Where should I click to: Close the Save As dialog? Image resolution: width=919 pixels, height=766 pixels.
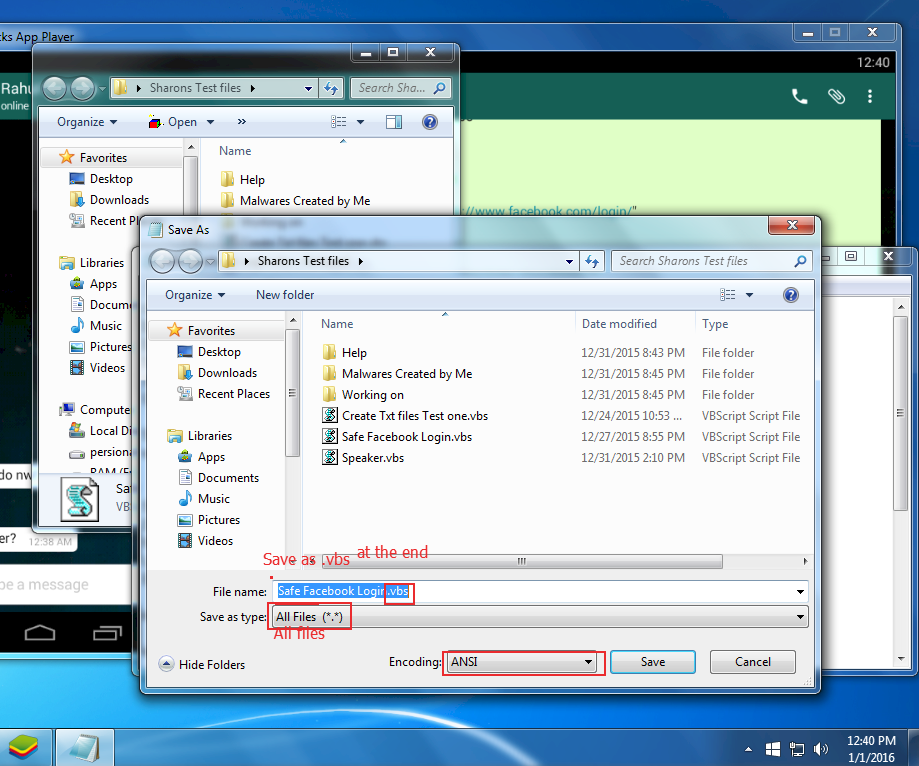(x=792, y=225)
